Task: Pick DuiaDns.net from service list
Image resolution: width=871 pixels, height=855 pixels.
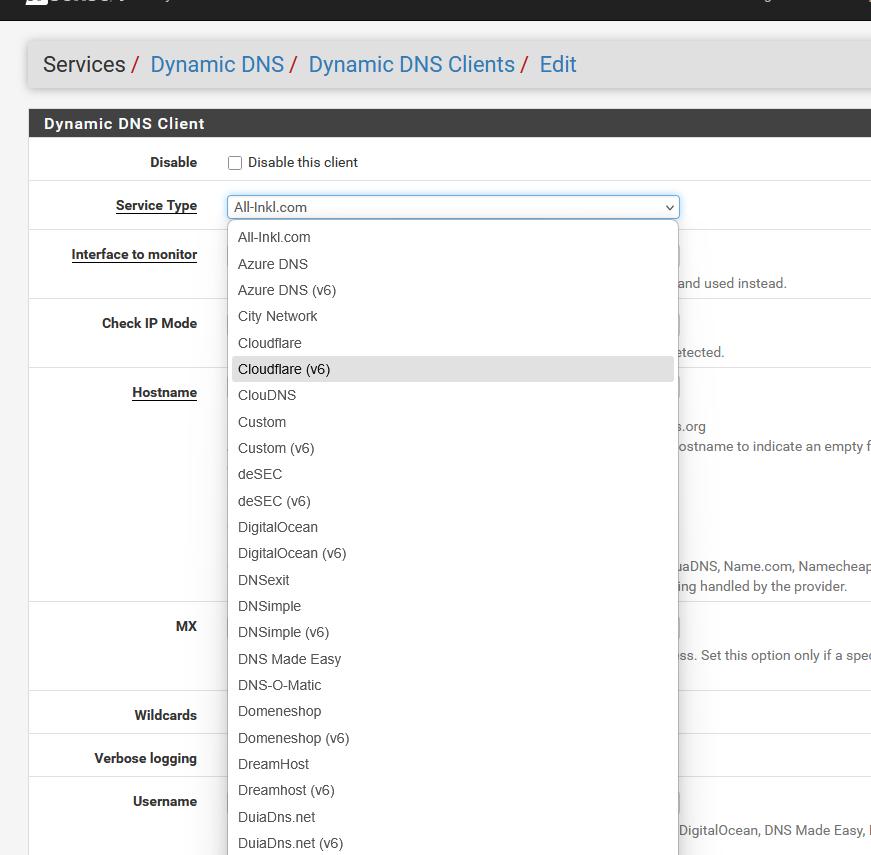Action: click(x=277, y=817)
